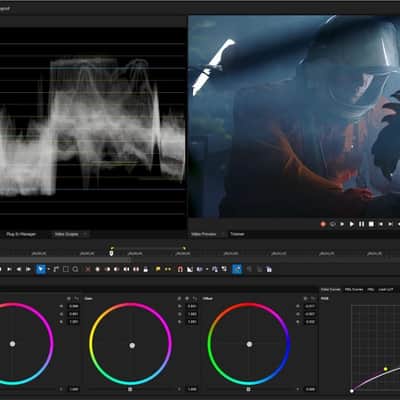Click the red X Delete icon
This screenshot has width=400, height=400.
88,269
